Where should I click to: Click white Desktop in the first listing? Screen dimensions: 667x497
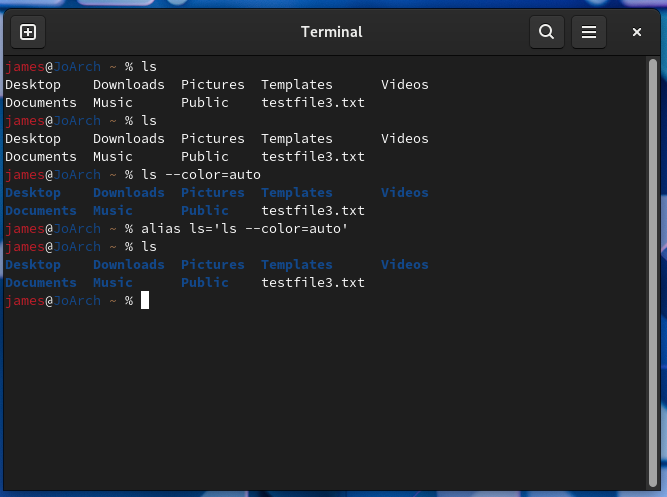[33, 85]
